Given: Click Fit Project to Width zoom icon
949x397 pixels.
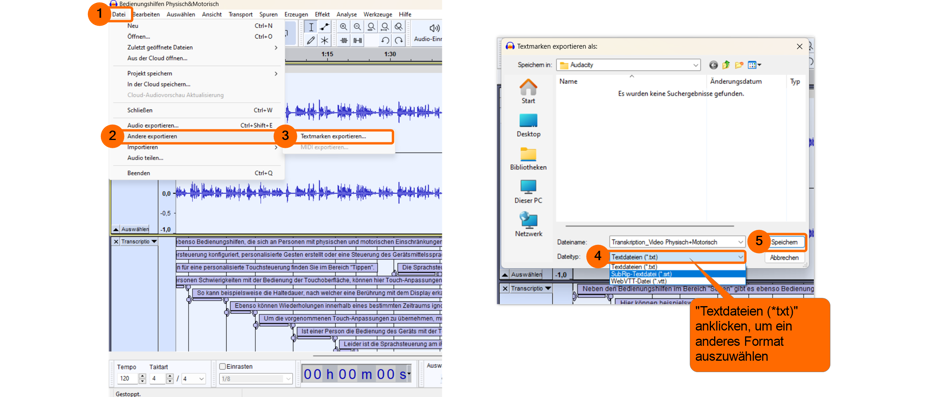Looking at the screenshot, I should (384, 27).
